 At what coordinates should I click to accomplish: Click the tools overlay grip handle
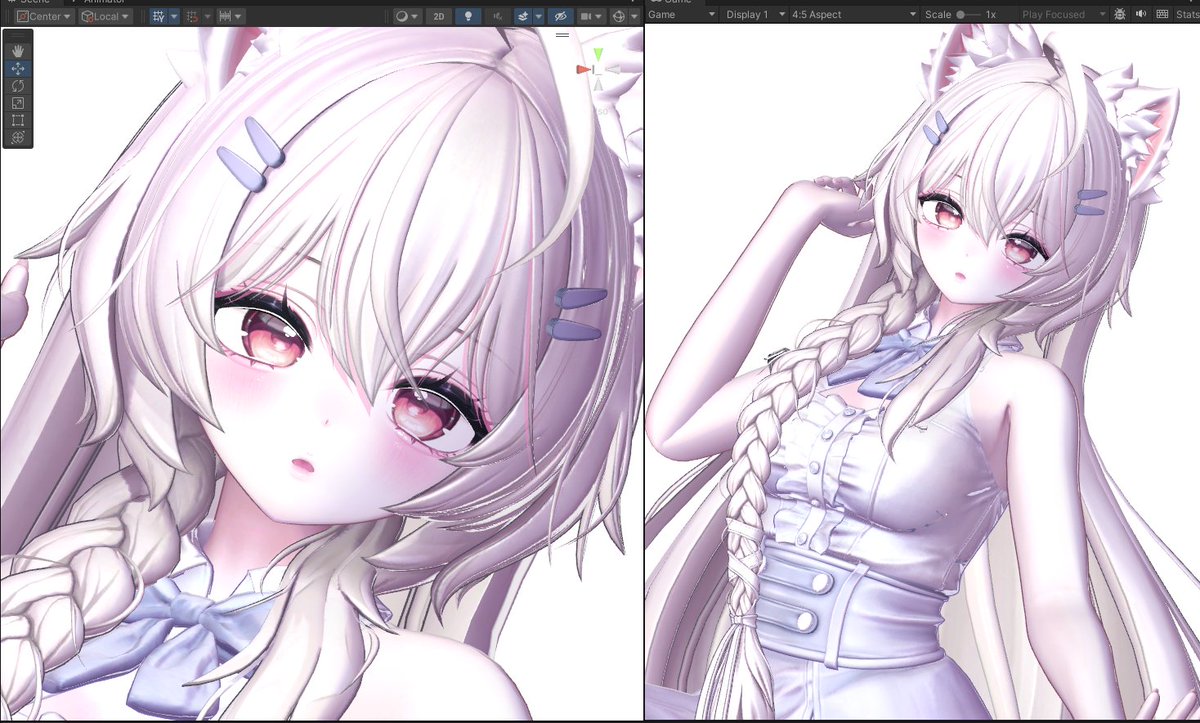pyautogui.click(x=18, y=35)
